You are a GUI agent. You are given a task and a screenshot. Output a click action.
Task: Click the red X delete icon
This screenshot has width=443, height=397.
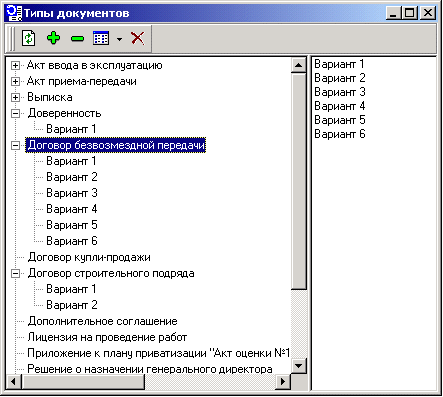(x=138, y=38)
